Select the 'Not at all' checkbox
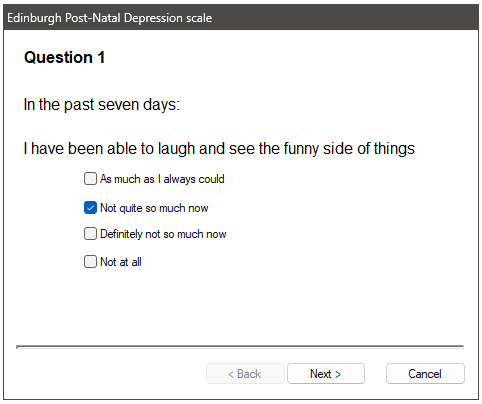Image resolution: width=482 pixels, height=404 pixels. (x=90, y=262)
